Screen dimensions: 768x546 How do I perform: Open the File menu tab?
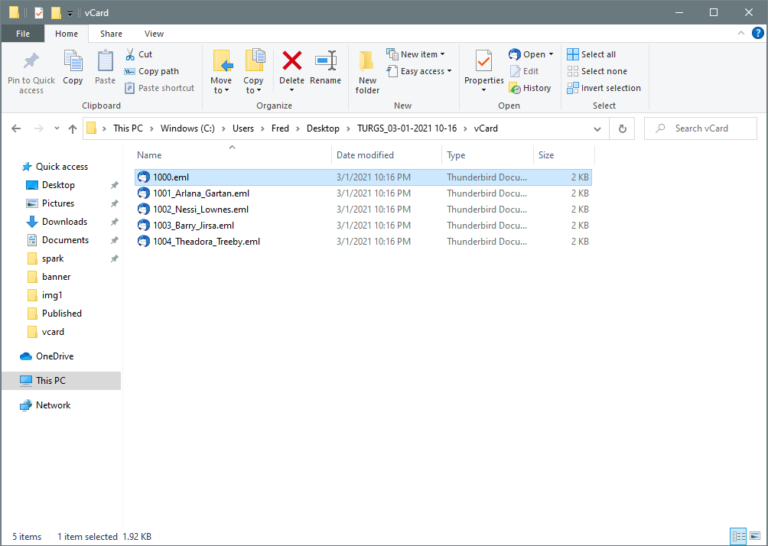pyautogui.click(x=22, y=33)
